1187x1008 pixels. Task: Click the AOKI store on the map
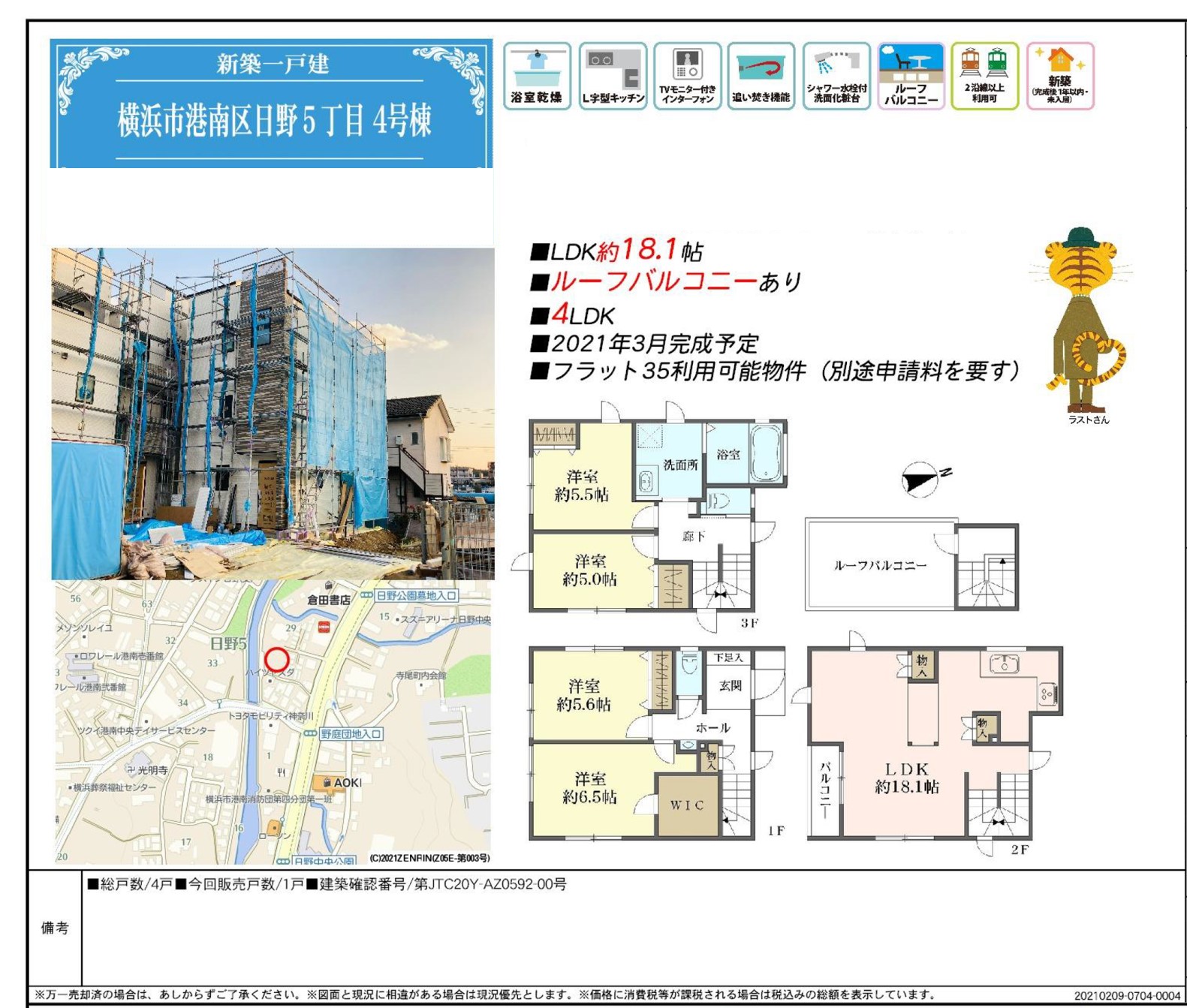(342, 783)
